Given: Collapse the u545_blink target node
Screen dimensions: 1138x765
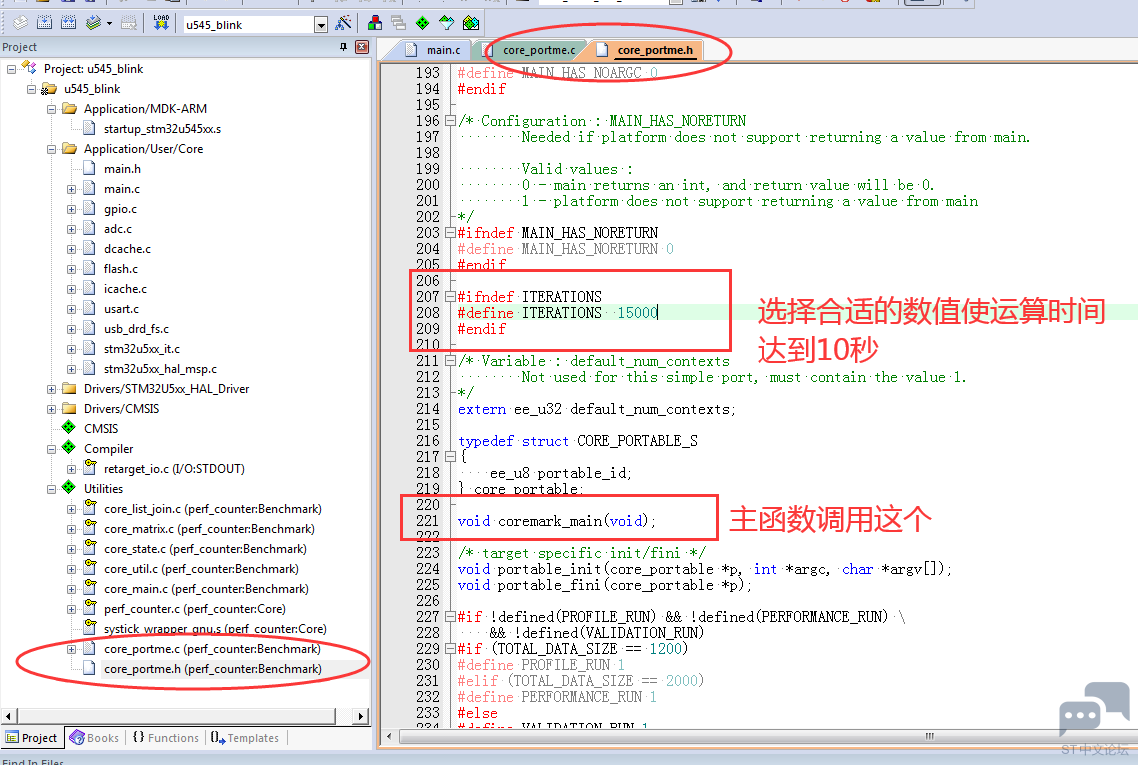Looking at the screenshot, I should (x=31, y=89).
